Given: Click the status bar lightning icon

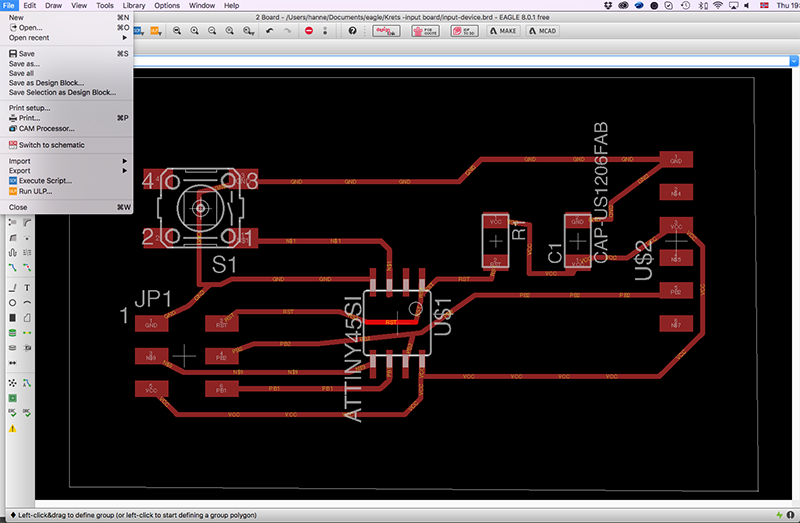Looking at the screenshot, I should (780, 515).
